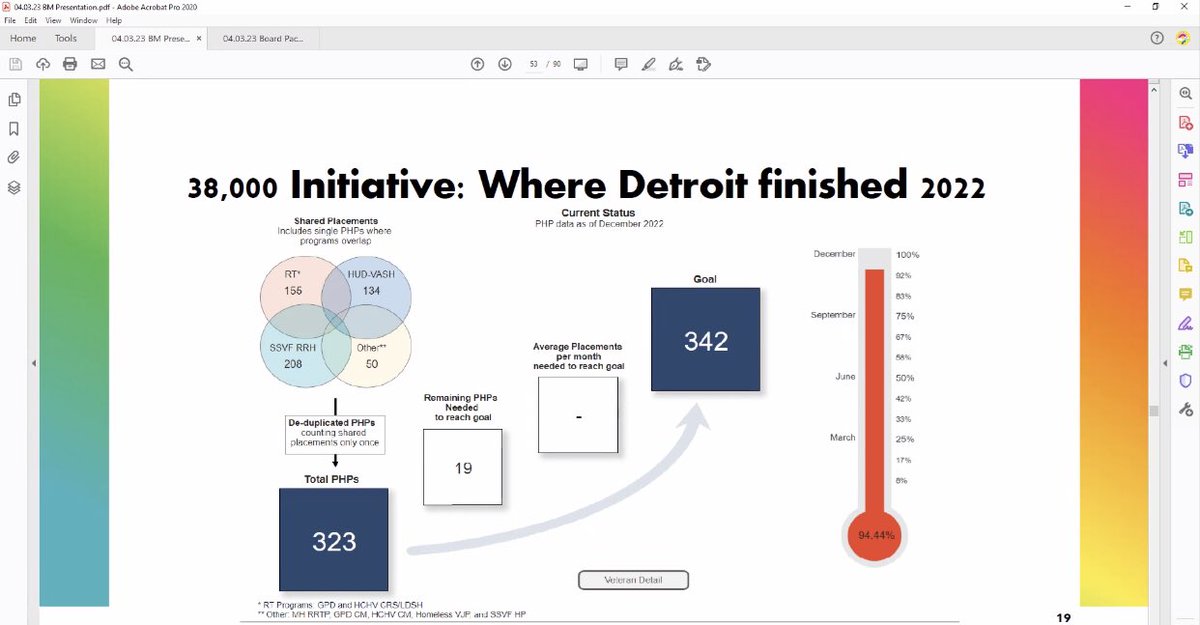The width and height of the screenshot is (1200, 625).
Task: Click the HUD-VASH circle label
Action: (371, 275)
